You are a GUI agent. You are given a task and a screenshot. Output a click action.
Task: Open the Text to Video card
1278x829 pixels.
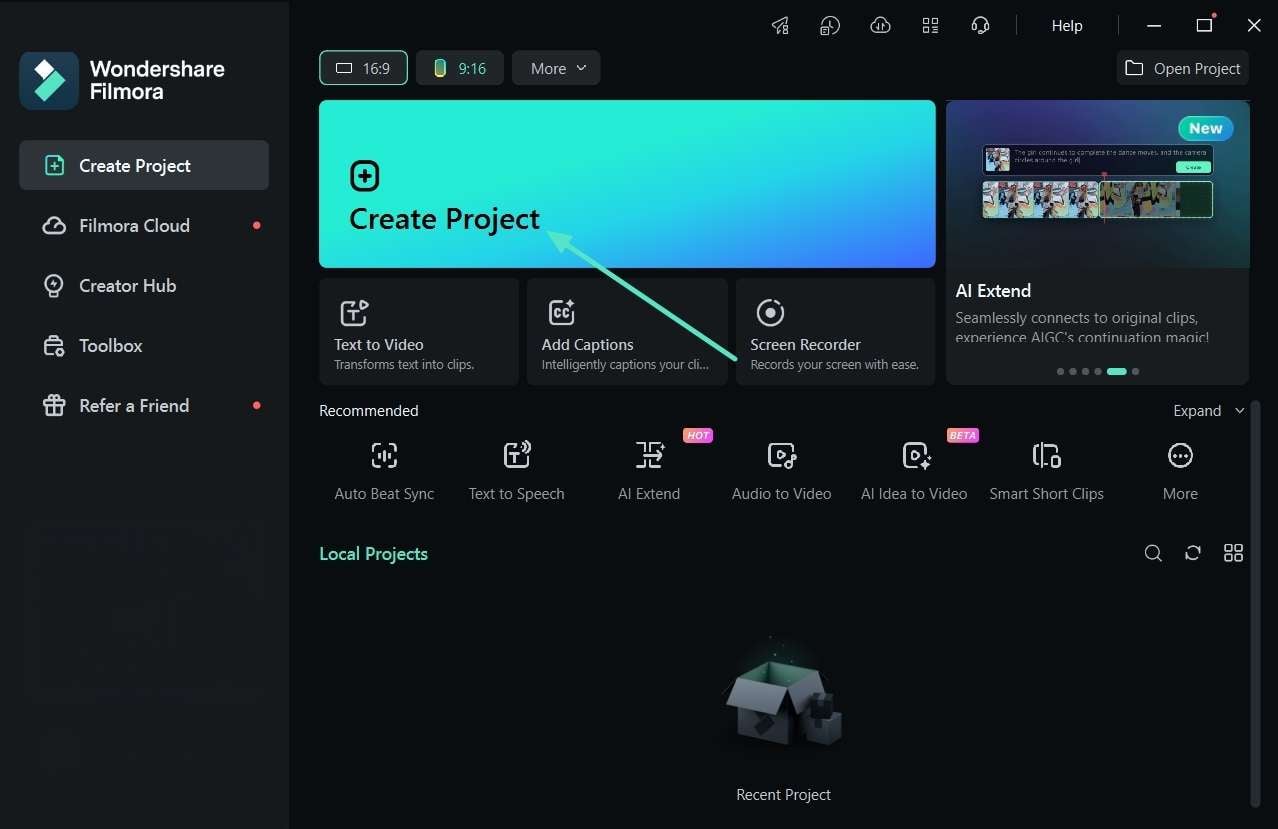click(x=419, y=331)
